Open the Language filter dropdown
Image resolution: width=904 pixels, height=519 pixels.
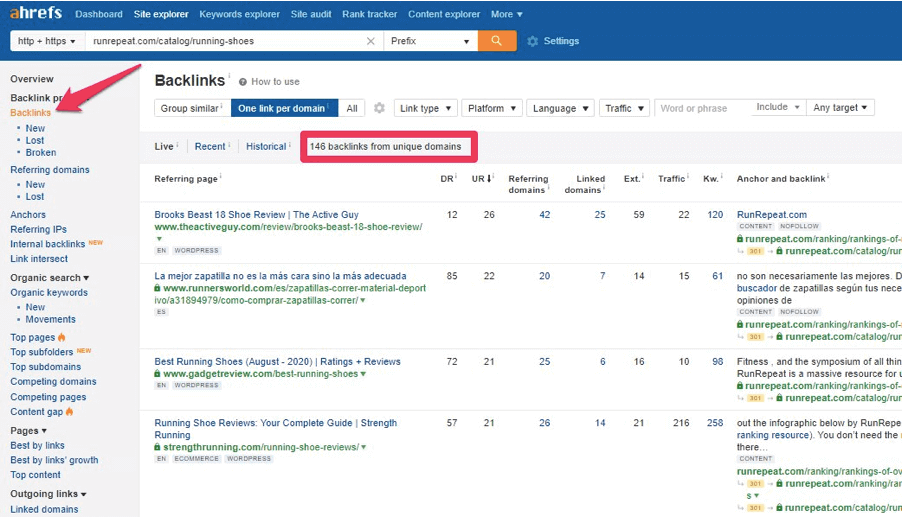point(560,108)
